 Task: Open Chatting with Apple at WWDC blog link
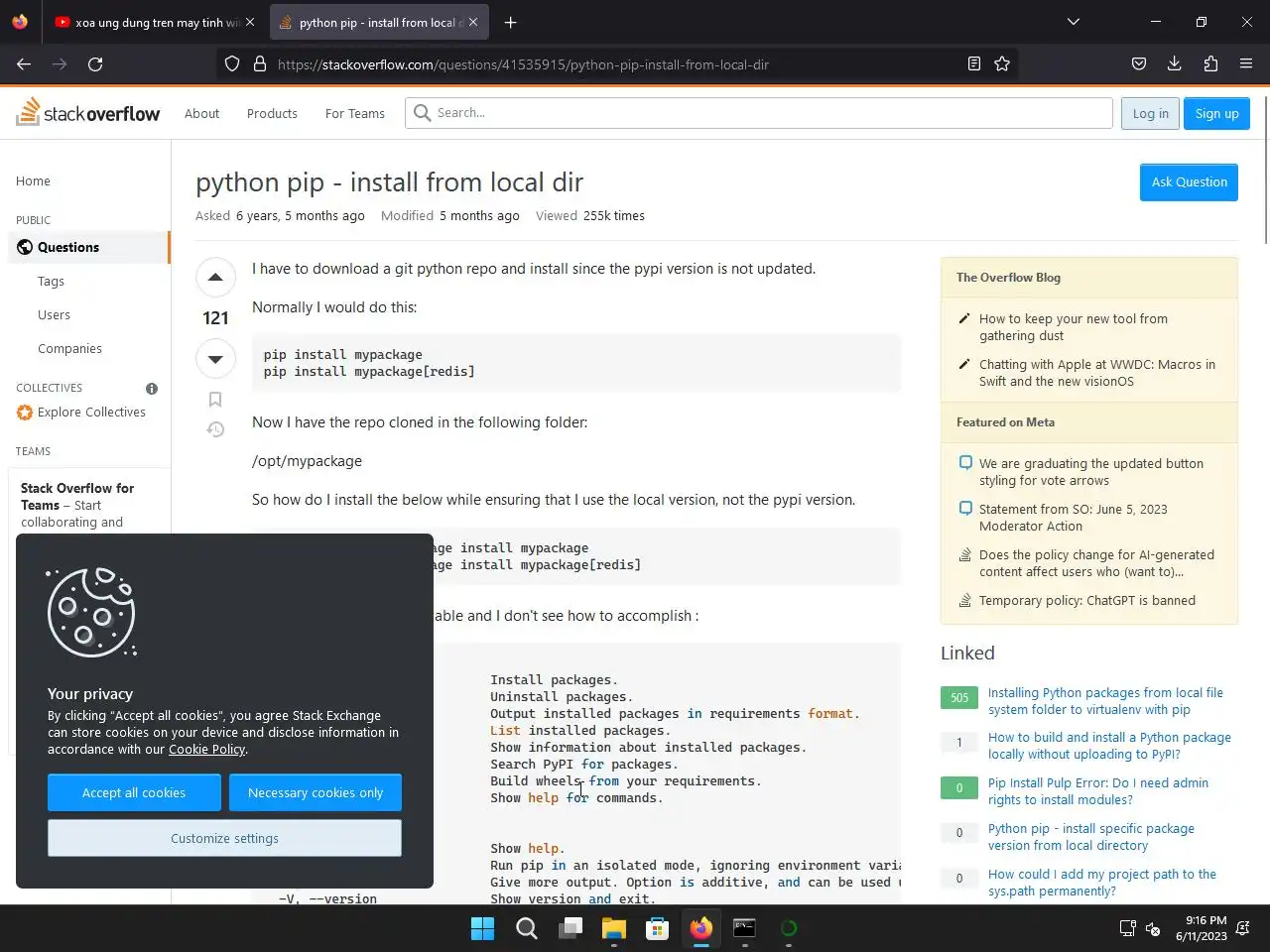point(1097,373)
